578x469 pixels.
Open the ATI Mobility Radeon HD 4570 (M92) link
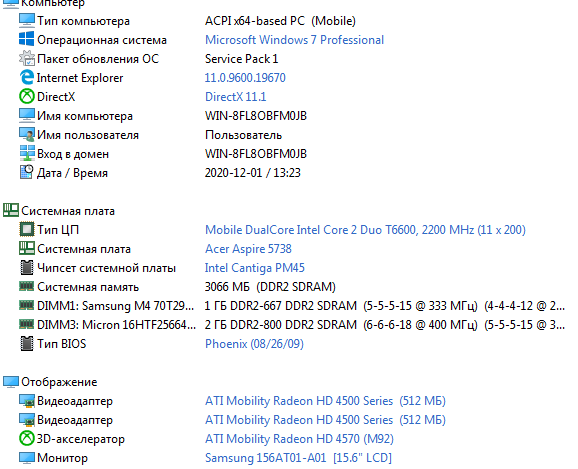299,439
